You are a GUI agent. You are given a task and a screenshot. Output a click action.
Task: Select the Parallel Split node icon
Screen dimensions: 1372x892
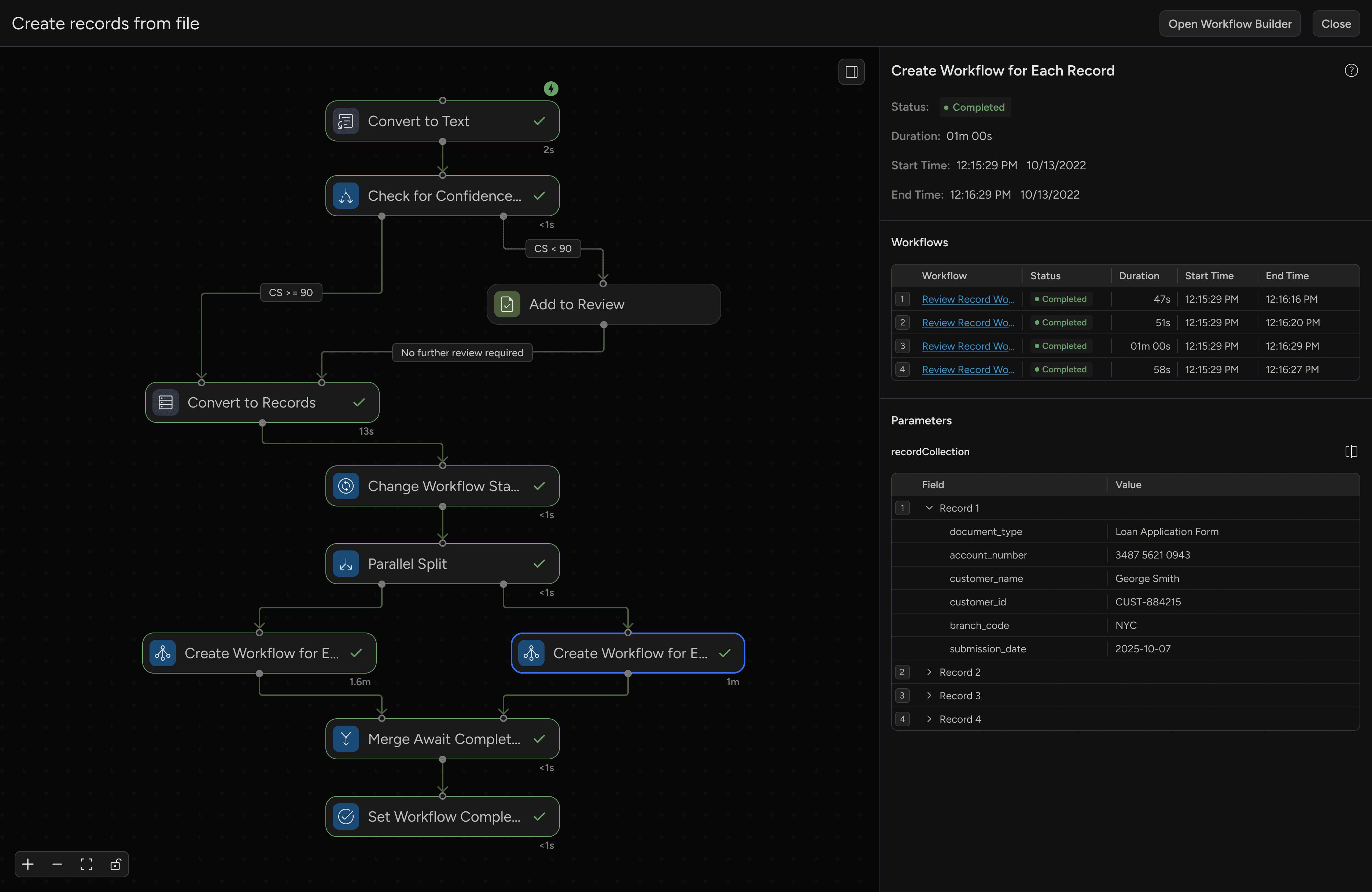click(345, 563)
